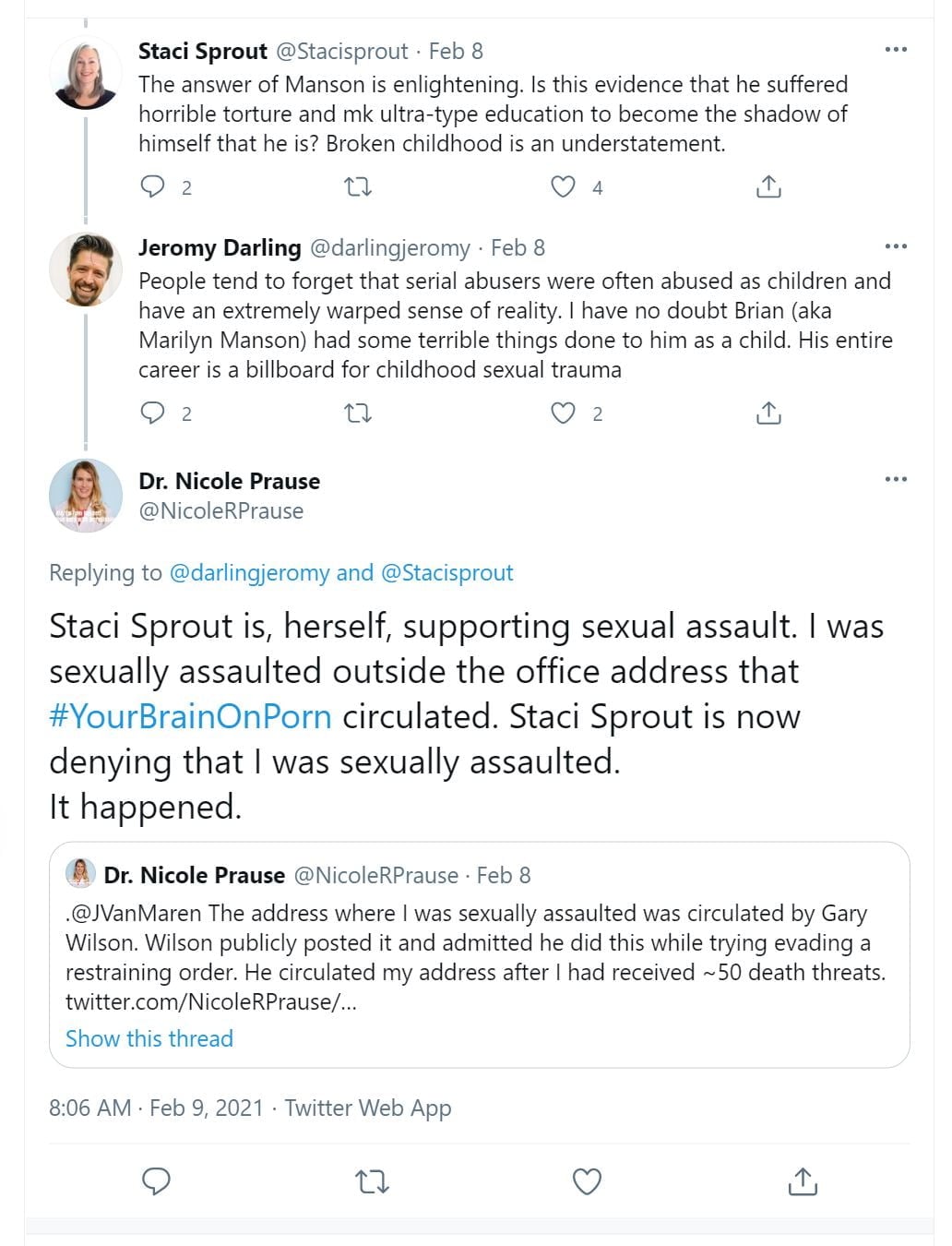The height and width of the screenshot is (1246, 952).
Task: Open more options for Staci Sprout's tweet
Action: click(x=896, y=50)
